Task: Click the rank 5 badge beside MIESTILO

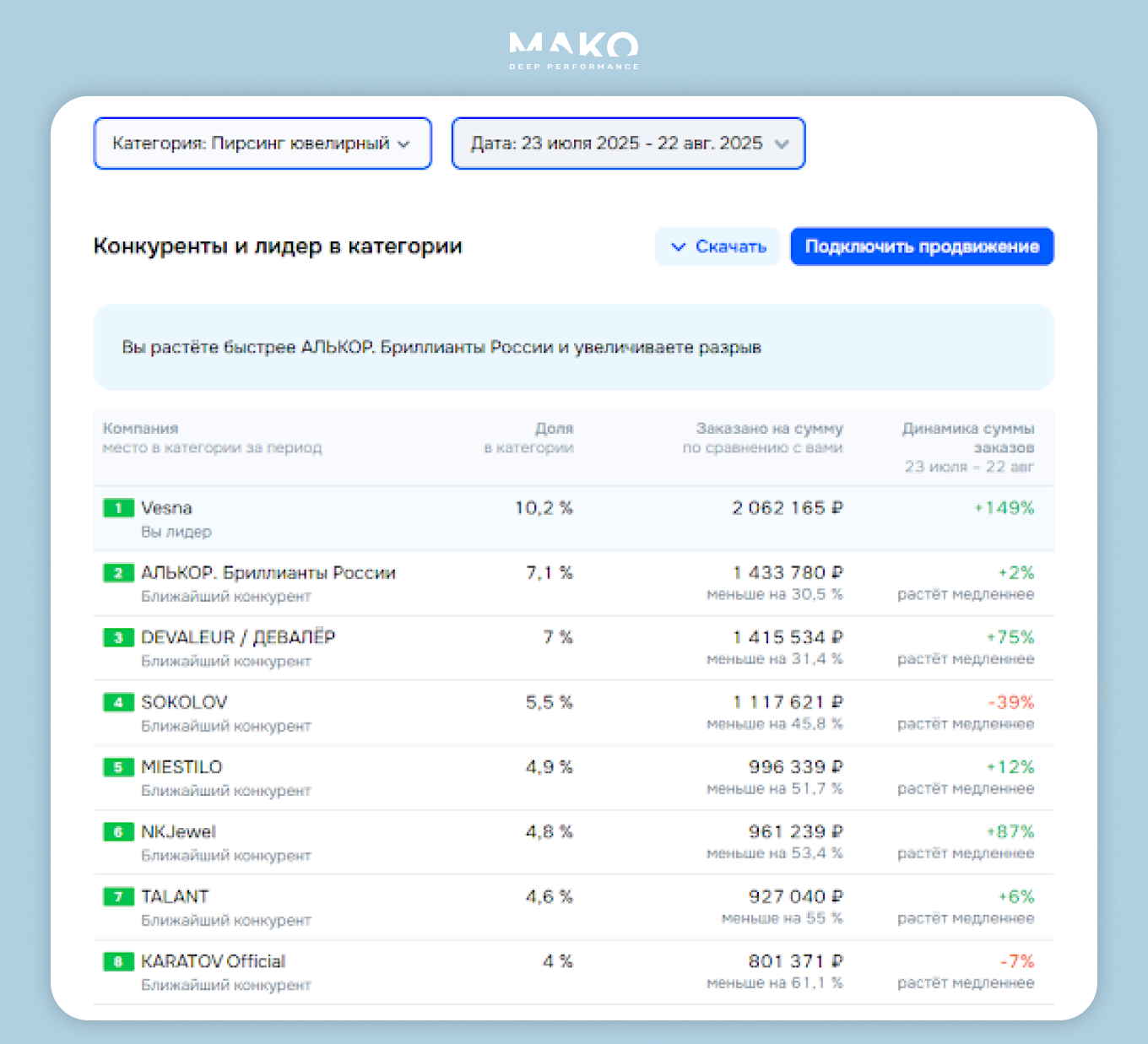Action: [118, 767]
